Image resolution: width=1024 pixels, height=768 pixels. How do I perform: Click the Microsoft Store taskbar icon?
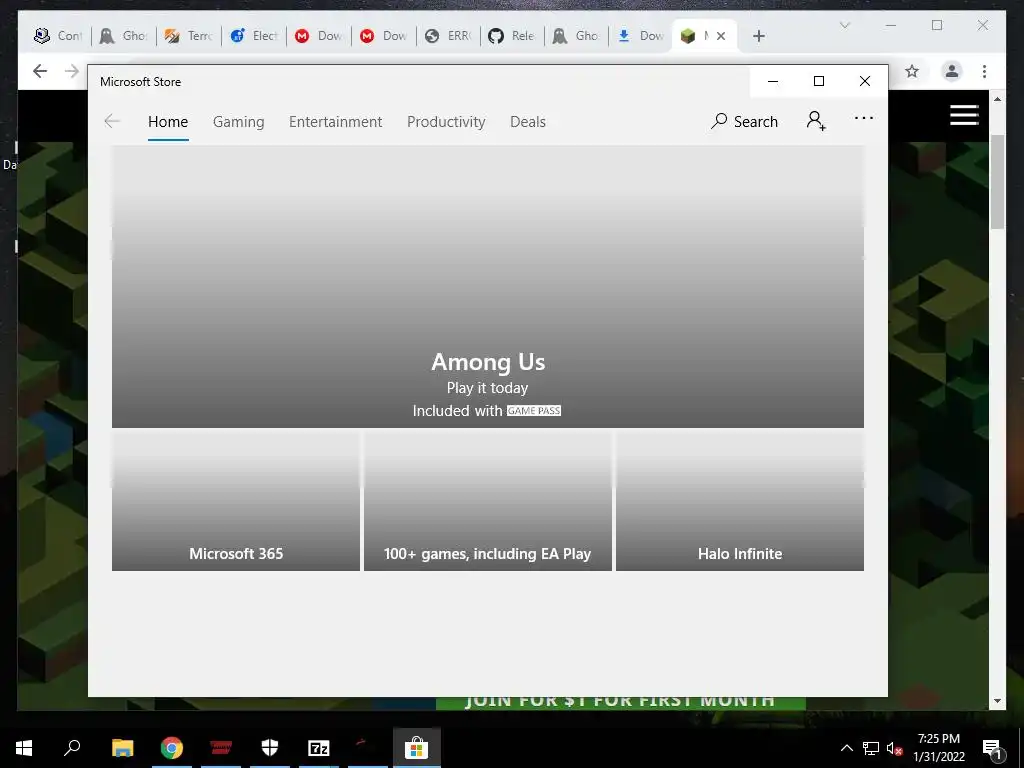pos(417,748)
